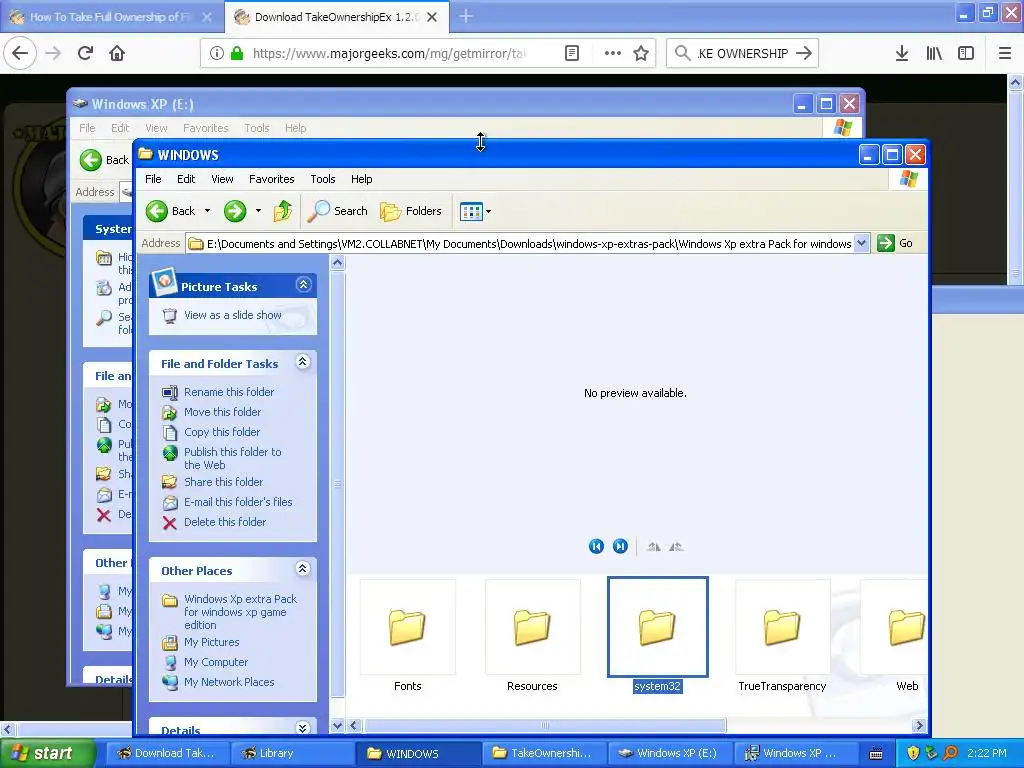Click E-mail this folder's files
This screenshot has height=768, width=1024.
pyautogui.click(x=238, y=502)
